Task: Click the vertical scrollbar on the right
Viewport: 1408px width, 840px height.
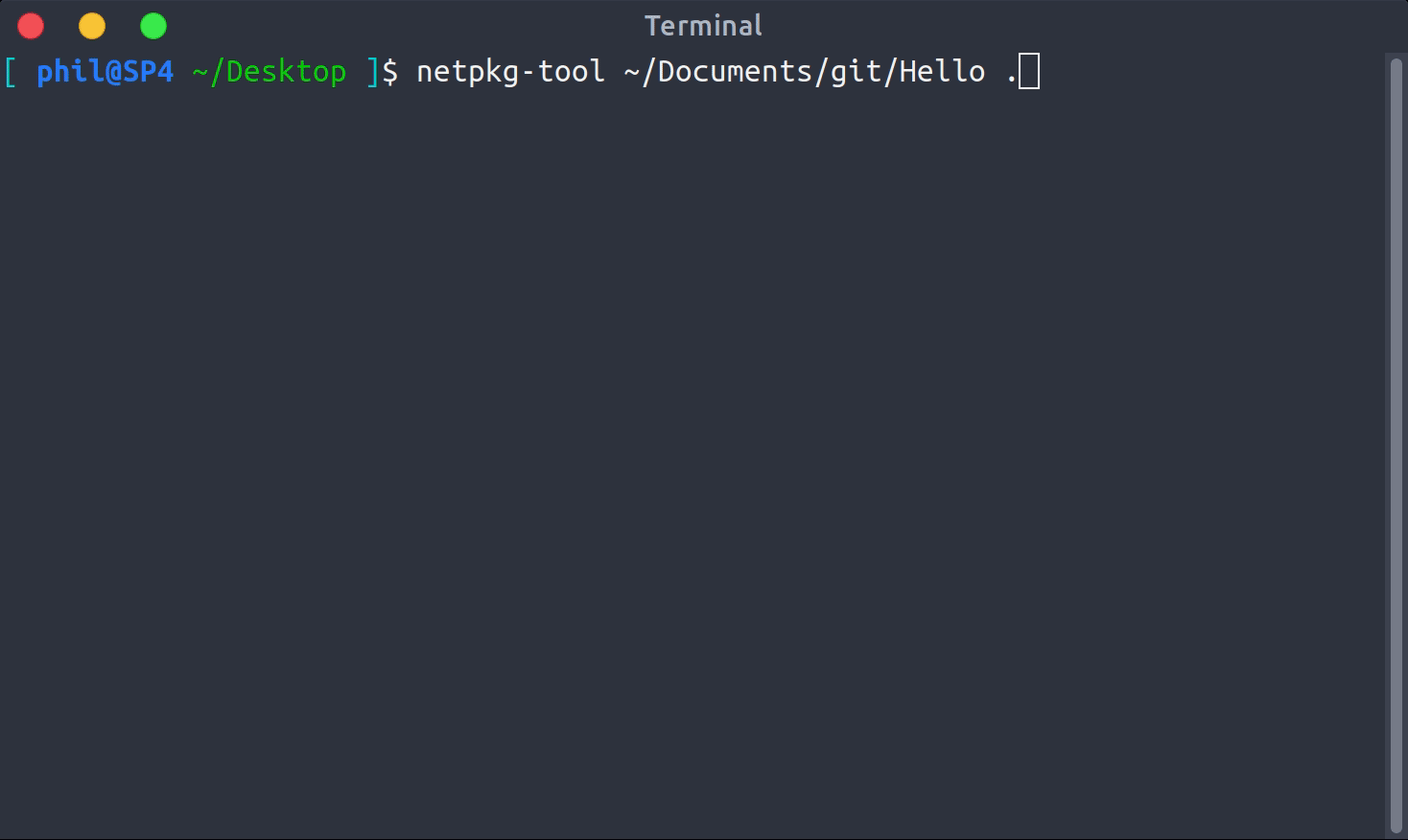Action: [x=1396, y=441]
